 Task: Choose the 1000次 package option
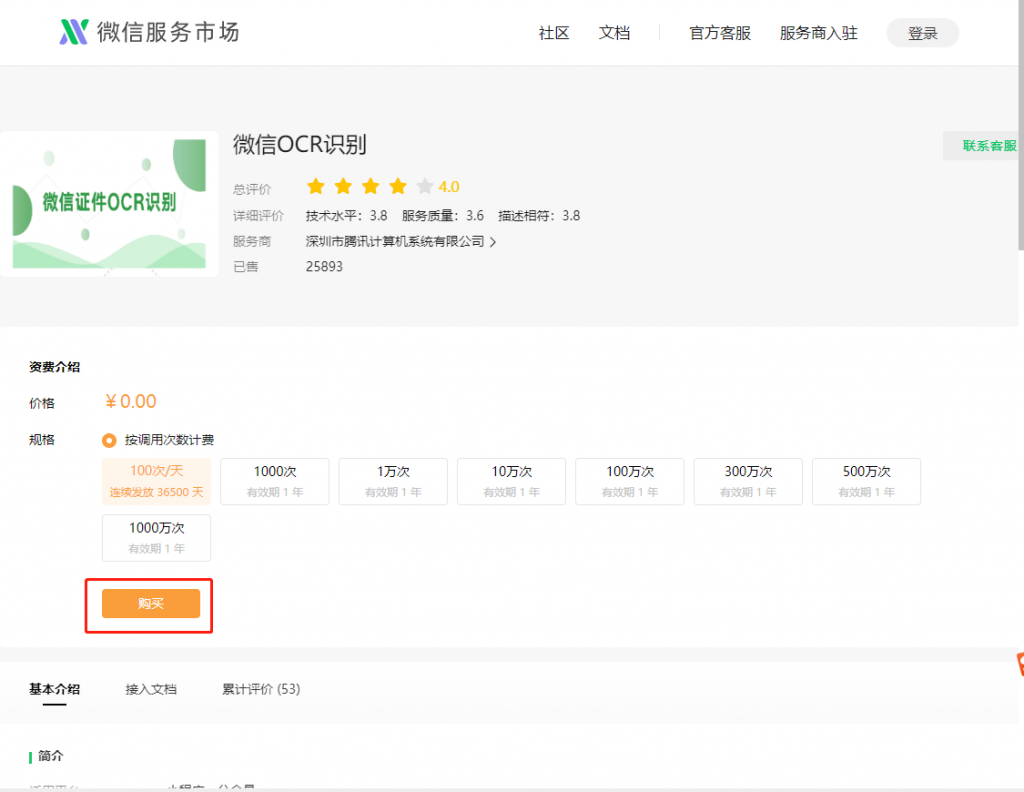[x=275, y=481]
